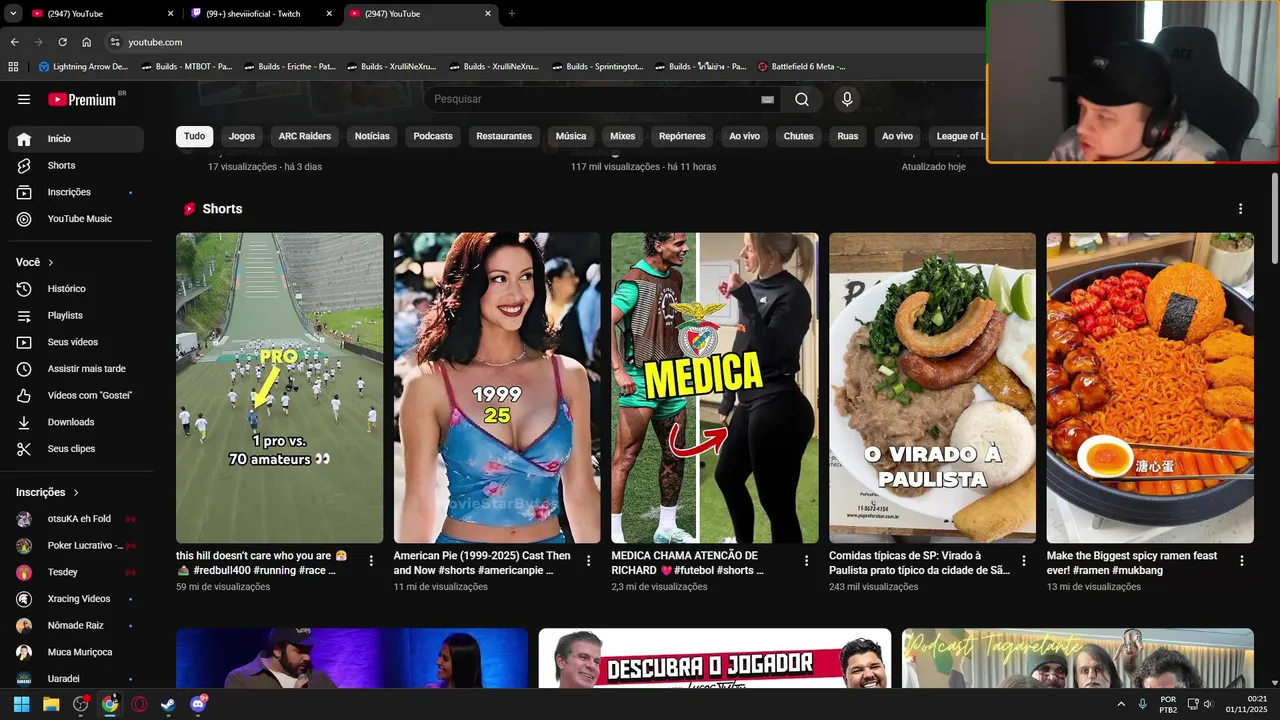
Task: Open browser apps grid in bookmarks bar
Action: [x=13, y=67]
